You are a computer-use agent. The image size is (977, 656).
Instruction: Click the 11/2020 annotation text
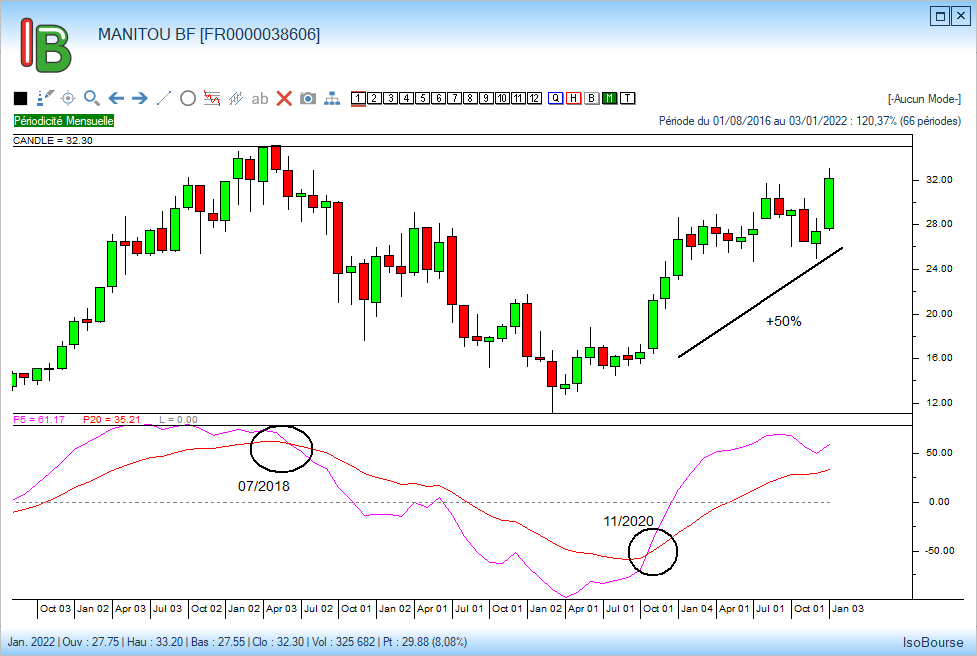click(628, 521)
